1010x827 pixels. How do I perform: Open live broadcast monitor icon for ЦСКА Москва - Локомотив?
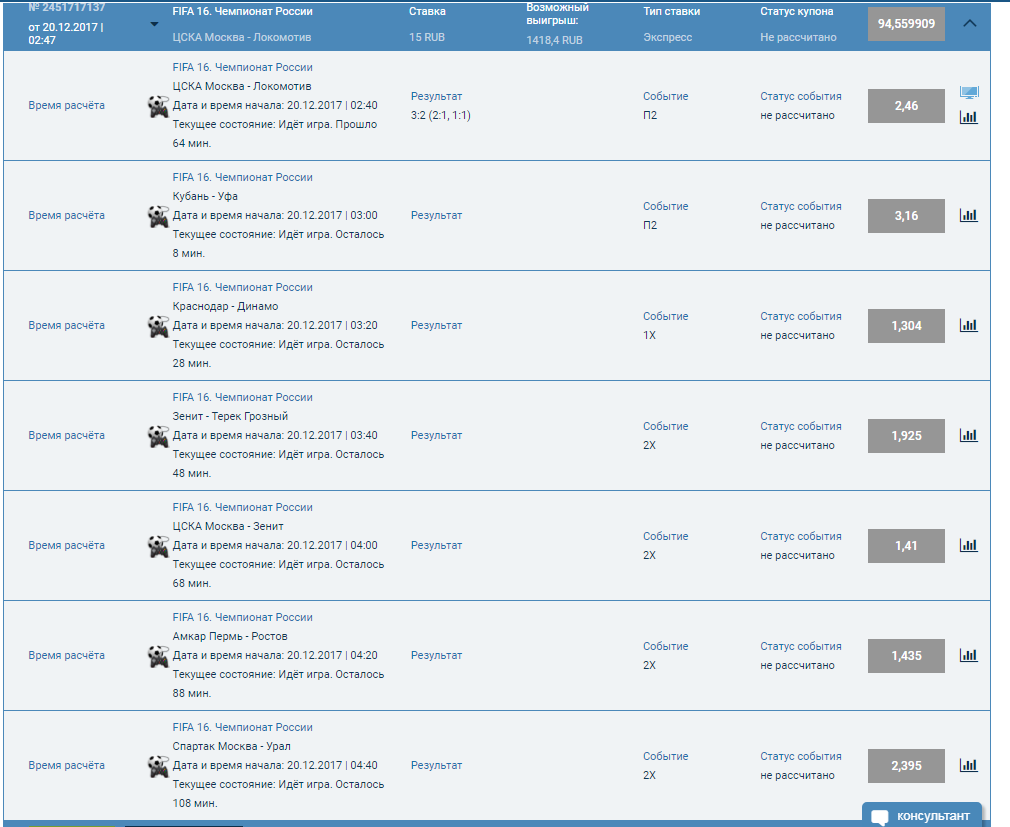pyautogui.click(x=969, y=93)
